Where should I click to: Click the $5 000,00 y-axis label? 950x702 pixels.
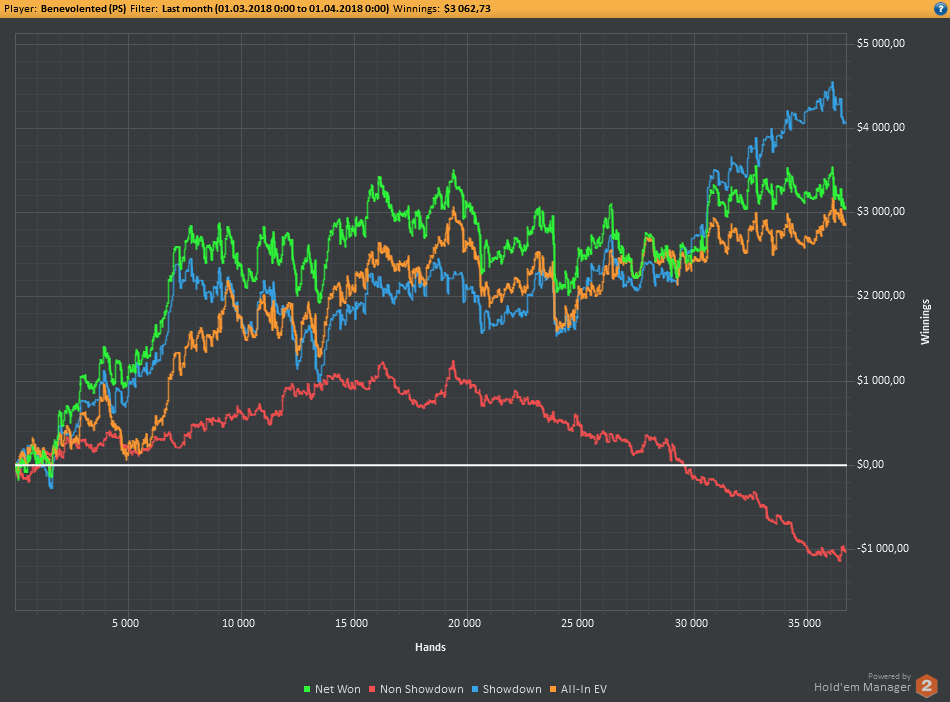pos(881,43)
